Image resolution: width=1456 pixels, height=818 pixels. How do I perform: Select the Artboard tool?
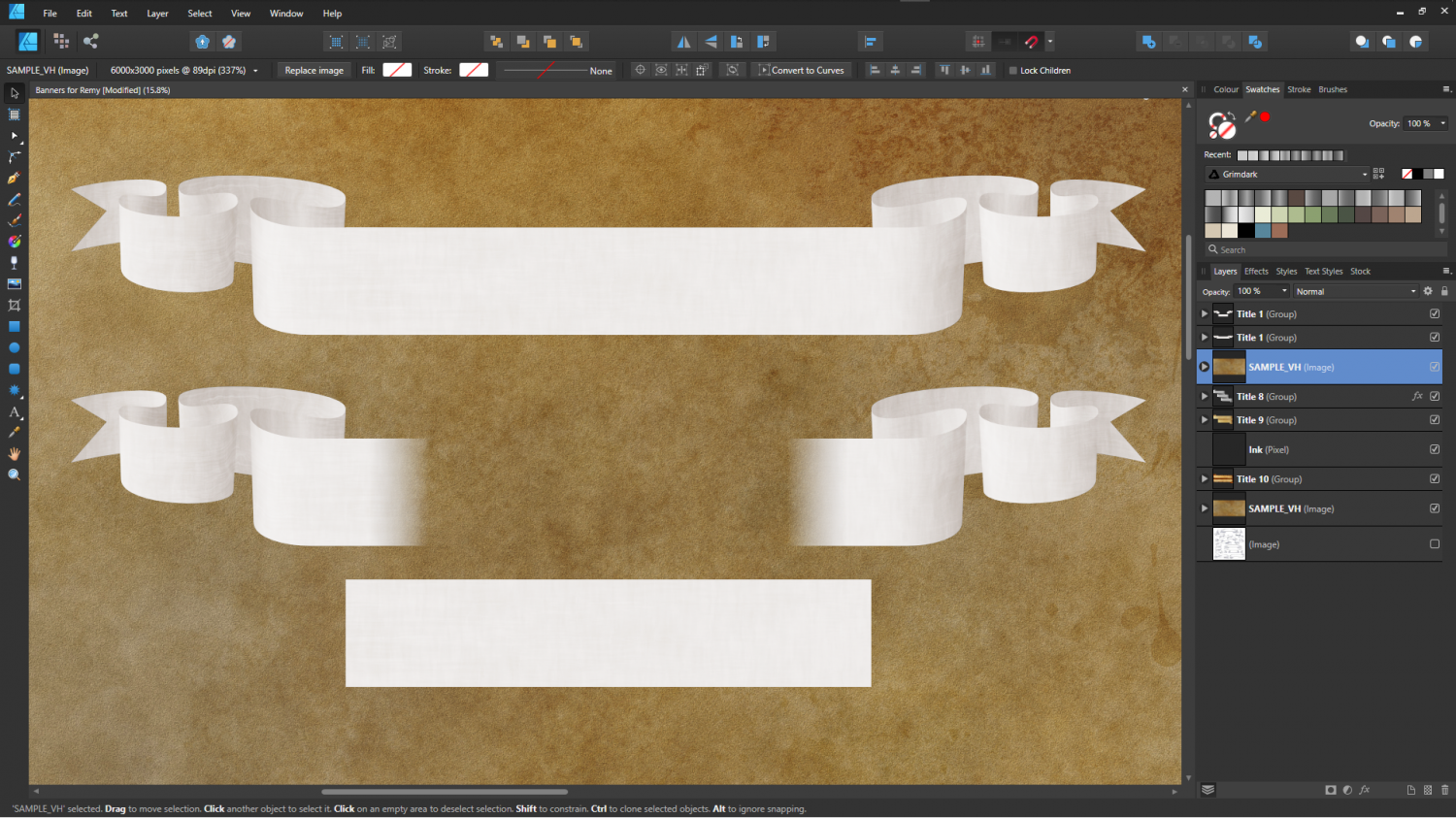(14, 115)
